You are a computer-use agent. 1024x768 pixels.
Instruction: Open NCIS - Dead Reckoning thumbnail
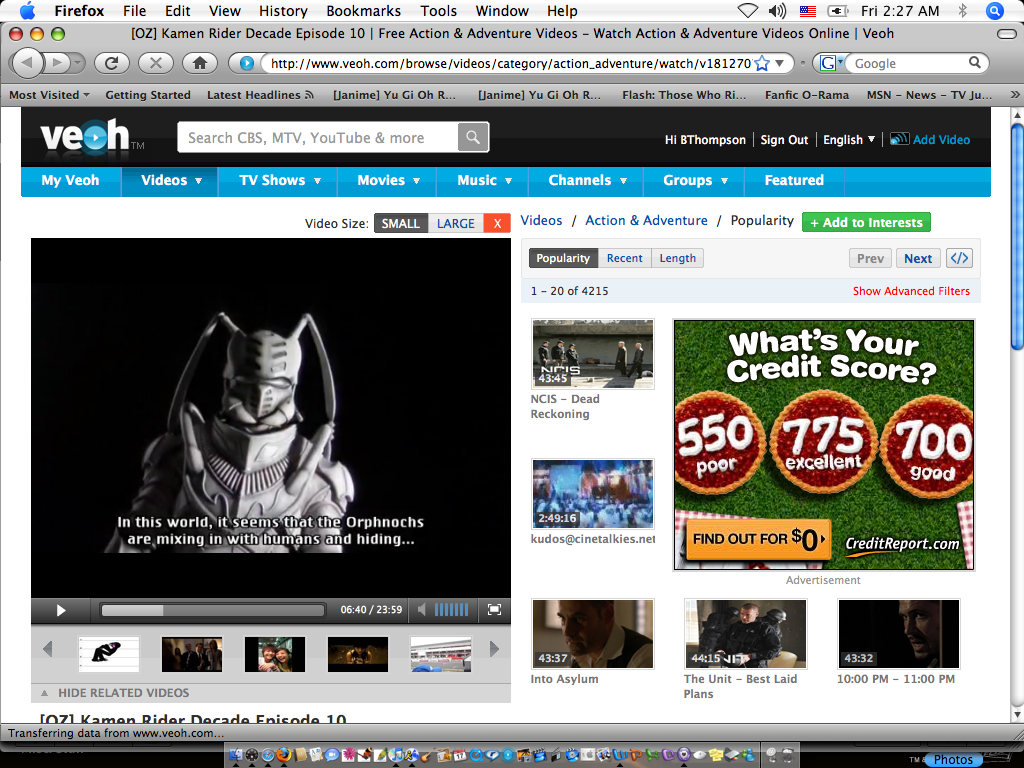592,354
